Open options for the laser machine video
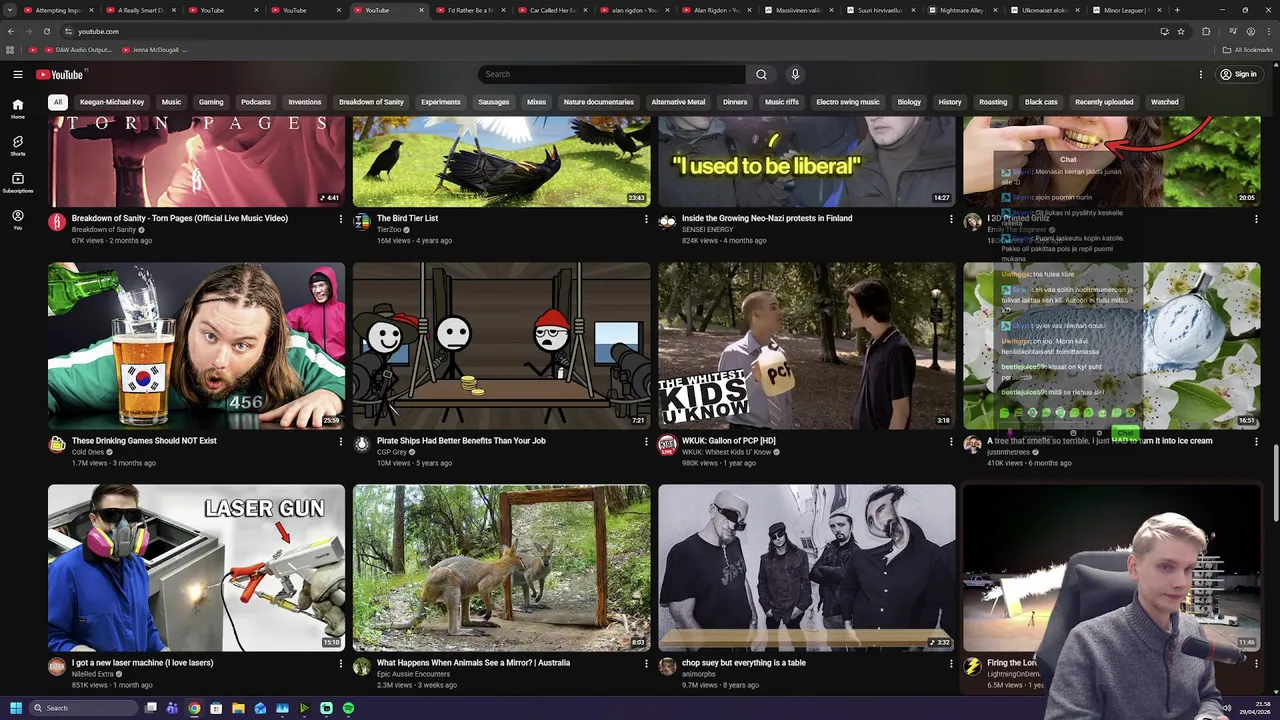The width and height of the screenshot is (1280, 720). pos(341,663)
